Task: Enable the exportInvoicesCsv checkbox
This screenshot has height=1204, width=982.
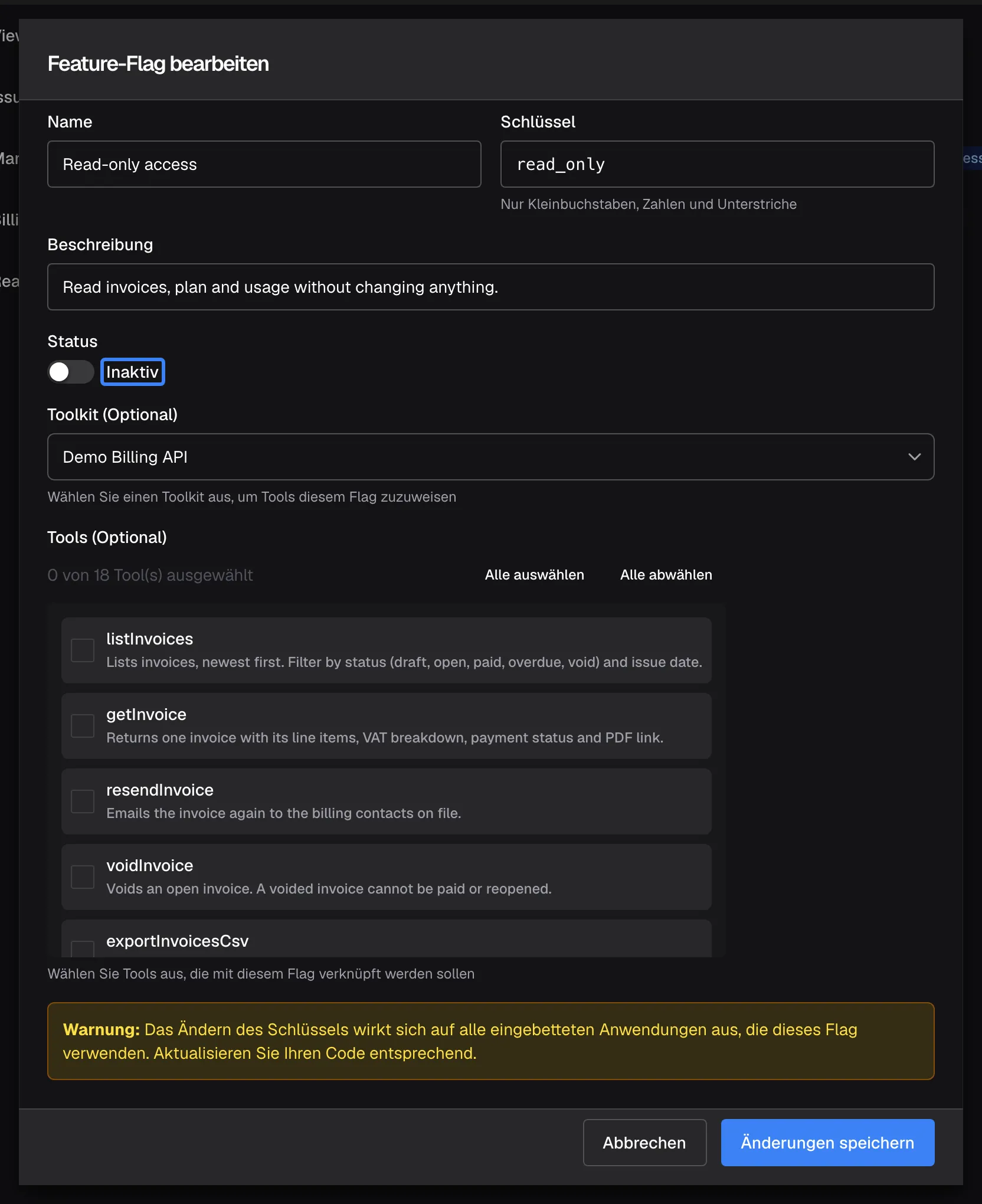Action: point(83,948)
